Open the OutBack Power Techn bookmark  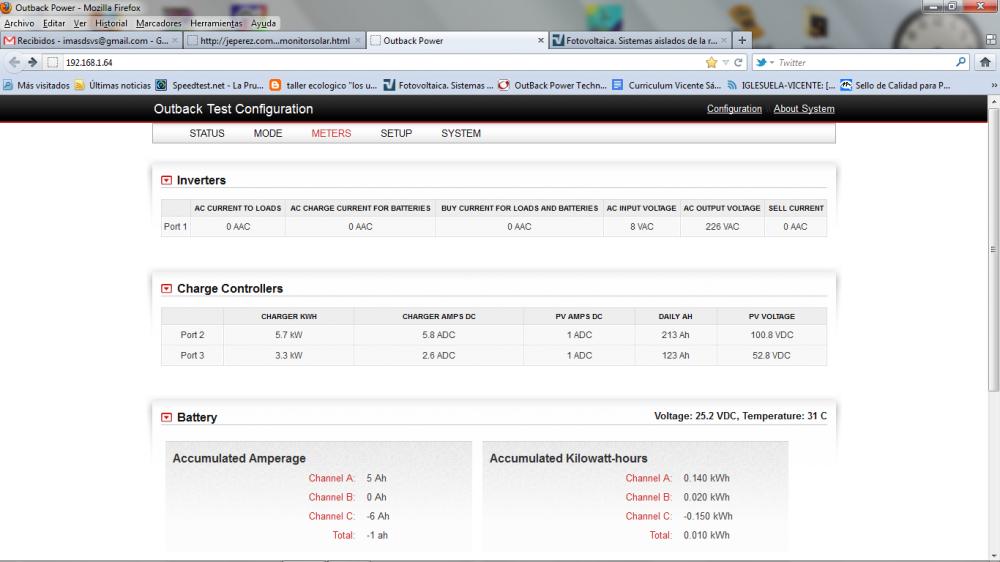click(x=552, y=85)
